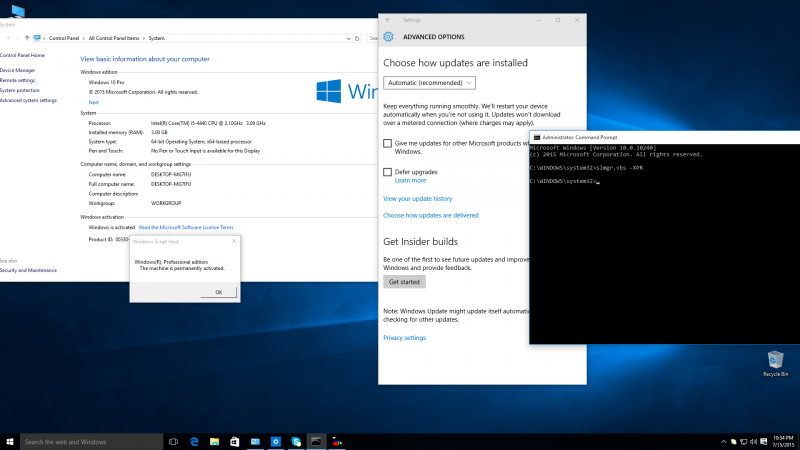Click the Windows Script Host taskbar icon

[337, 442]
